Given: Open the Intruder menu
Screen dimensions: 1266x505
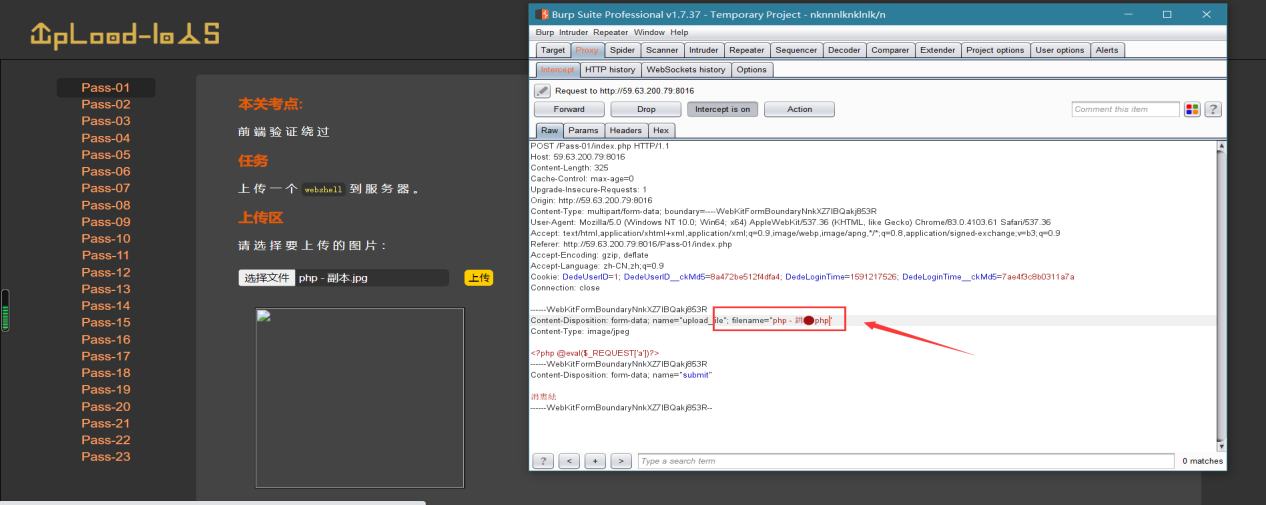Looking at the screenshot, I should click(574, 32).
